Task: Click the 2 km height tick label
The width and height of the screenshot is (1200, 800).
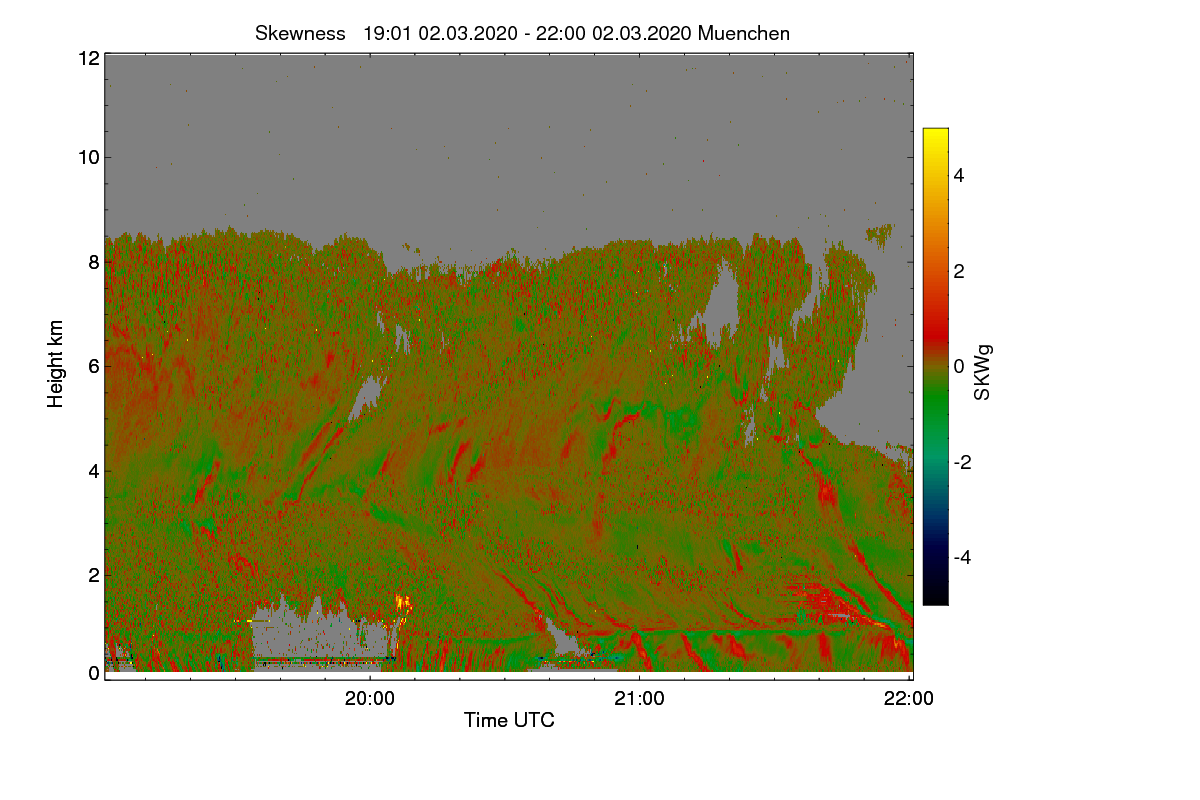Action: coord(94,574)
